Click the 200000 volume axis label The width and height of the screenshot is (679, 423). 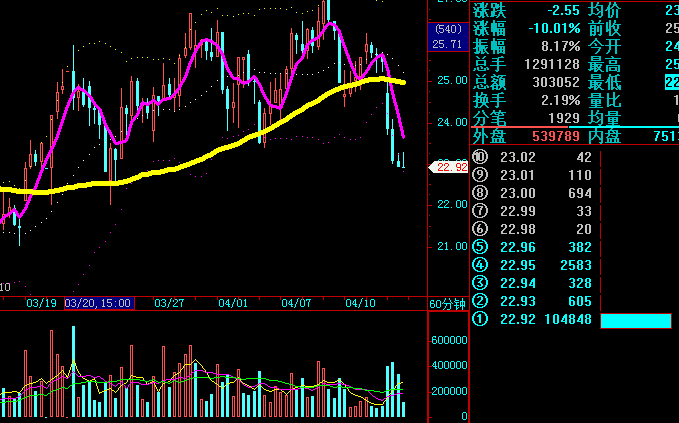coord(449,391)
